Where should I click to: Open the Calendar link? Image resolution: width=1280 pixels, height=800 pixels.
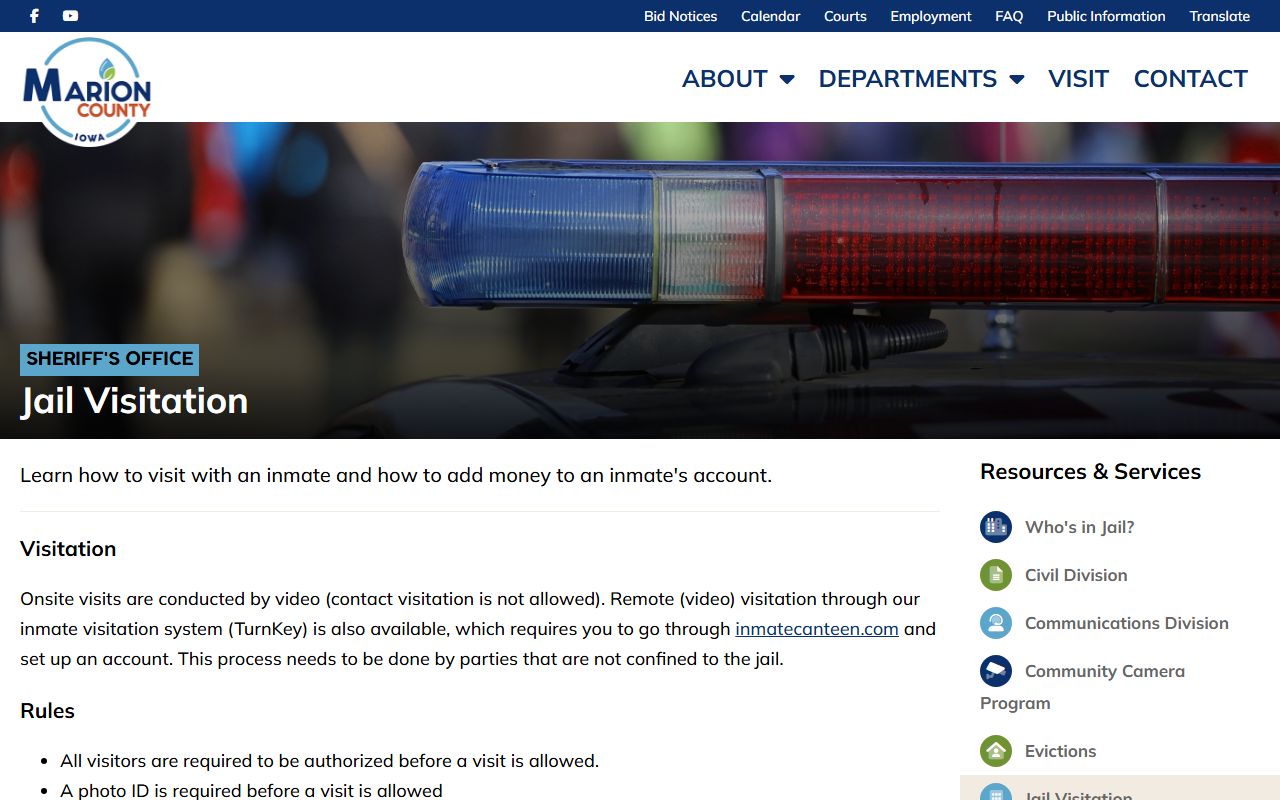pos(770,16)
